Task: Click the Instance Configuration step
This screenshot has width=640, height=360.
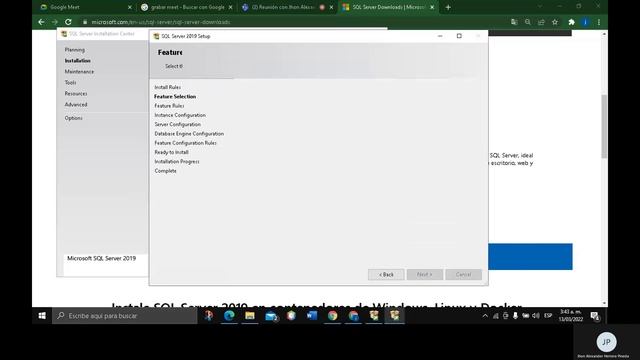Action: pos(180,115)
